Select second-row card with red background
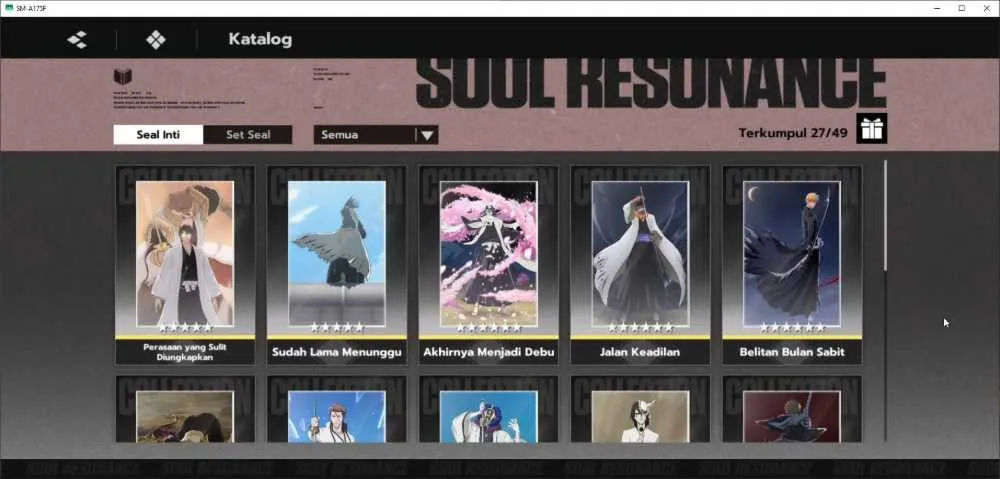 792,409
